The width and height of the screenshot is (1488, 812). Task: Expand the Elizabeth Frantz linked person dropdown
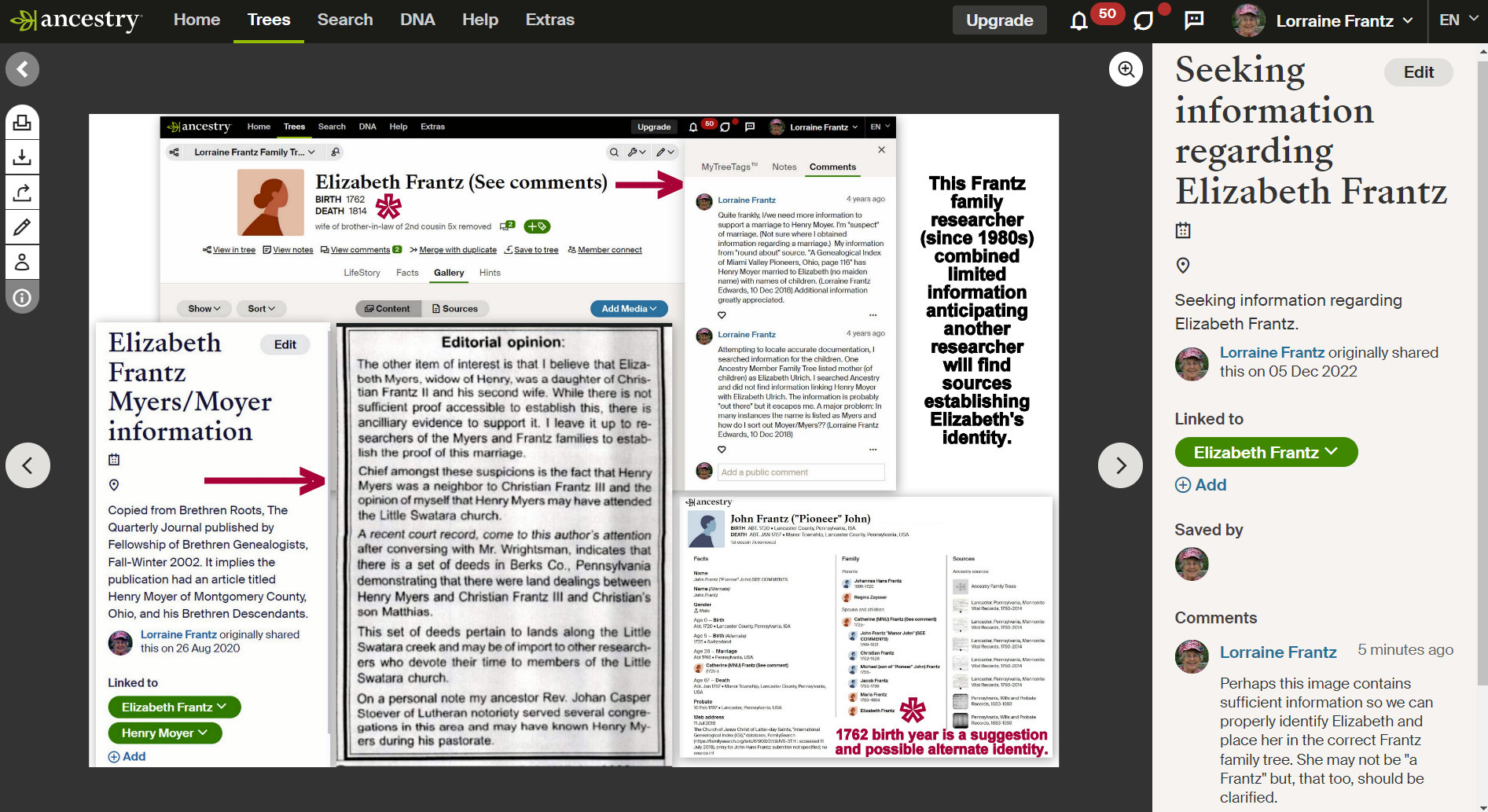(x=1266, y=452)
